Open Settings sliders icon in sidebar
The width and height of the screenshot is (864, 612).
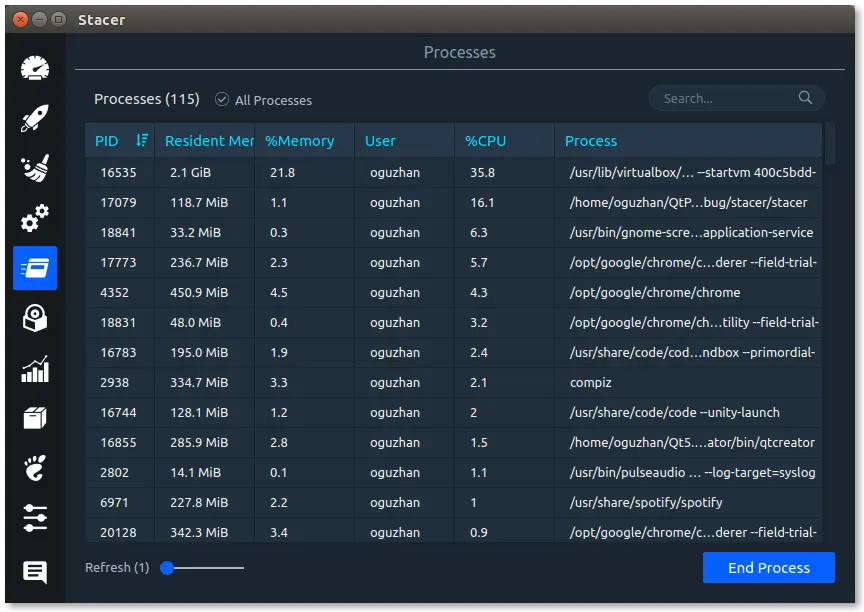tap(35, 519)
